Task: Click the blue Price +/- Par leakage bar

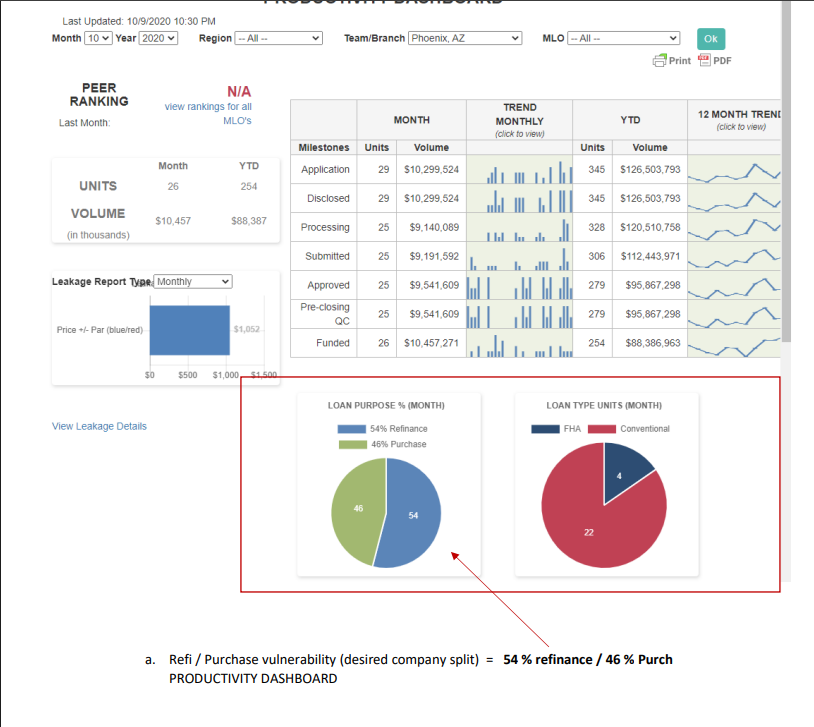Action: pos(189,330)
